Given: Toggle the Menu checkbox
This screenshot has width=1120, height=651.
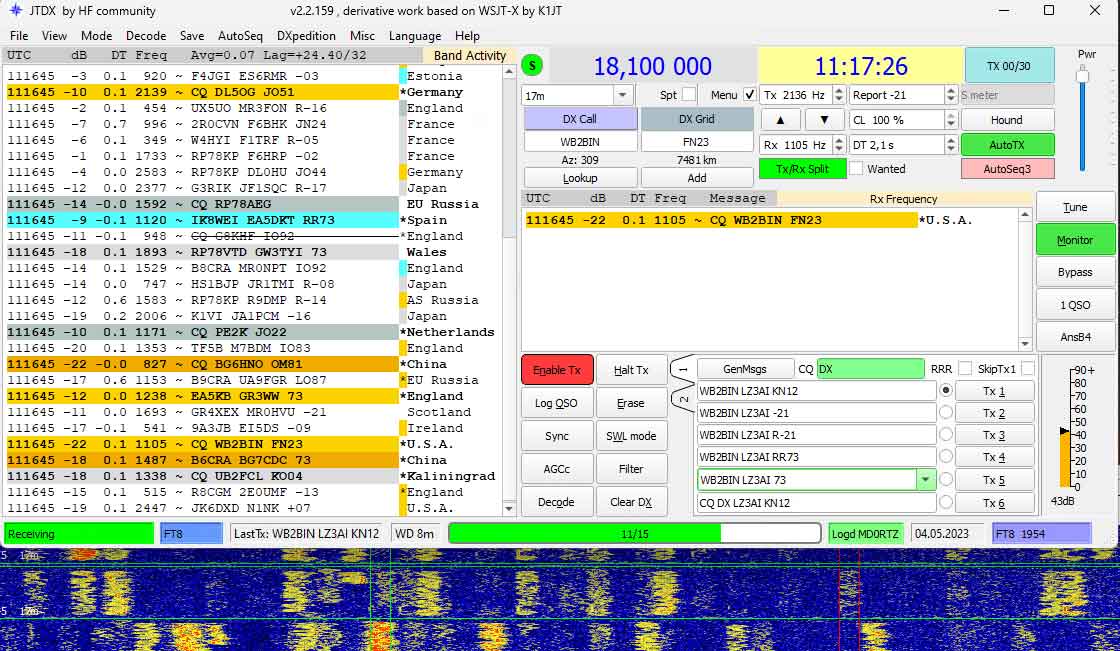Looking at the screenshot, I should [749, 94].
